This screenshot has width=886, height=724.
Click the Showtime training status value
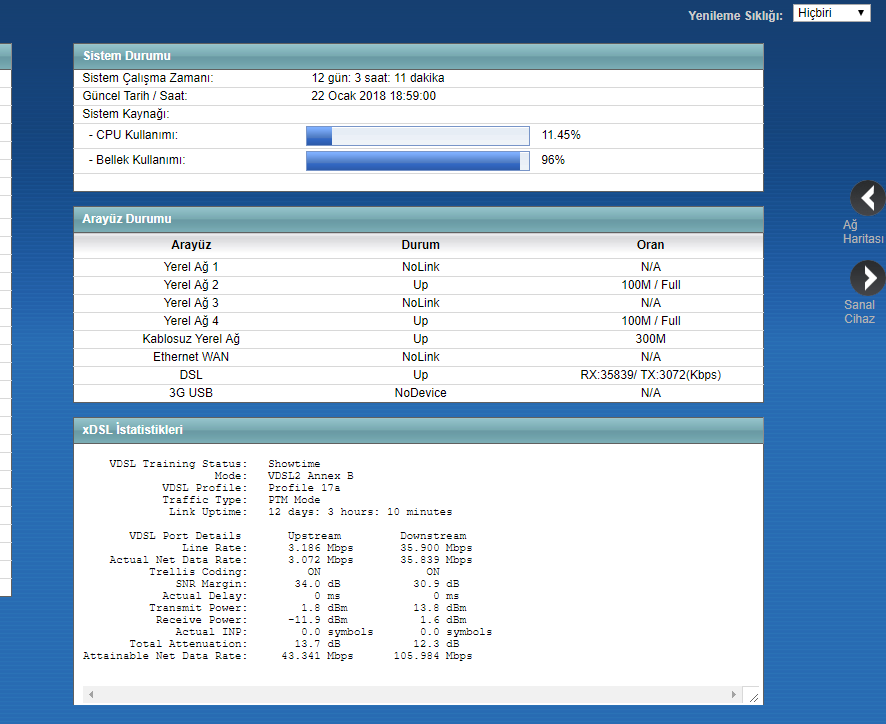(x=294, y=464)
